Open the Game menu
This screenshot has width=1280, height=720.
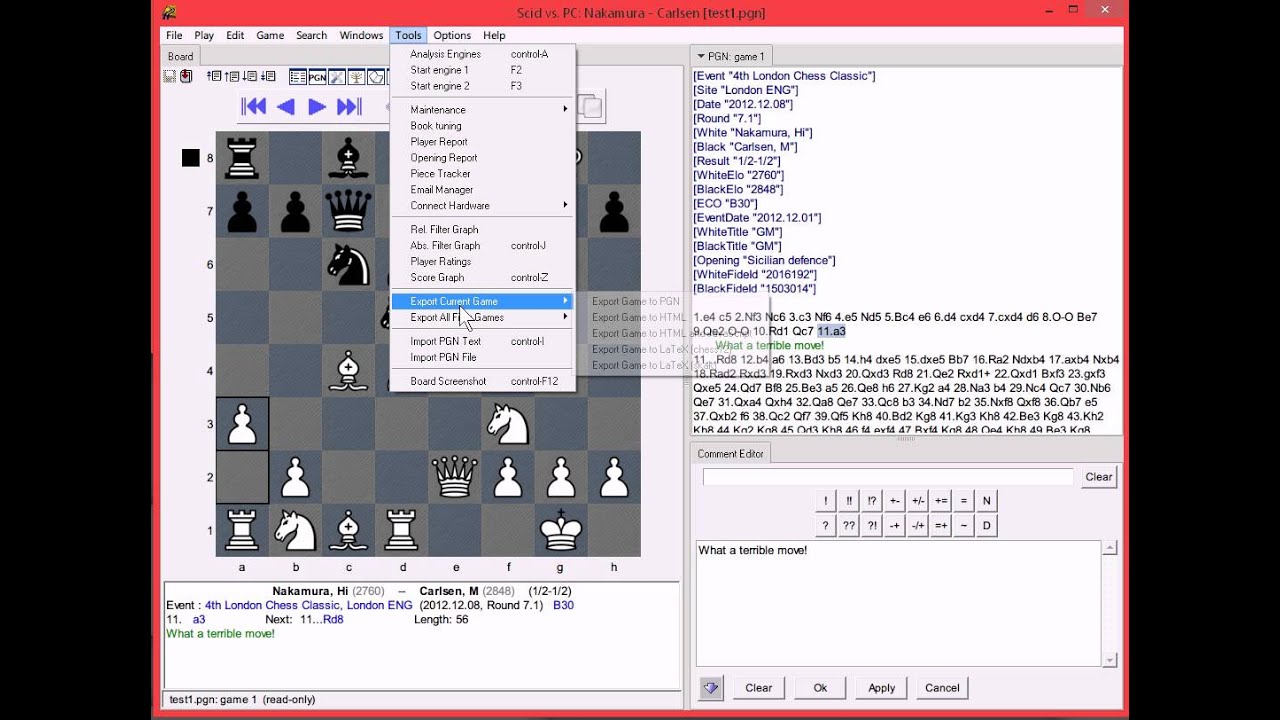coord(270,35)
